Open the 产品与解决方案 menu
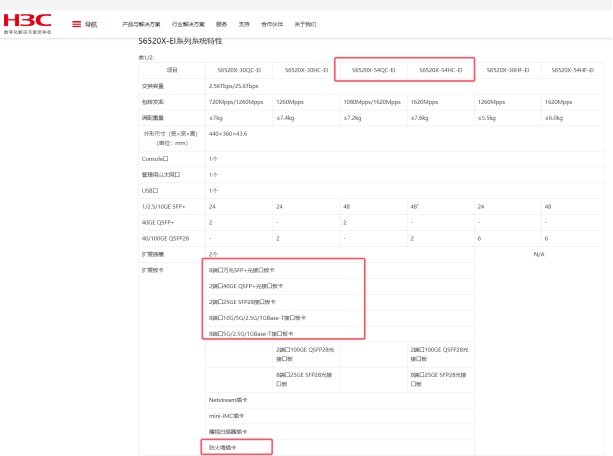The height and width of the screenshot is (456, 613). [142, 23]
